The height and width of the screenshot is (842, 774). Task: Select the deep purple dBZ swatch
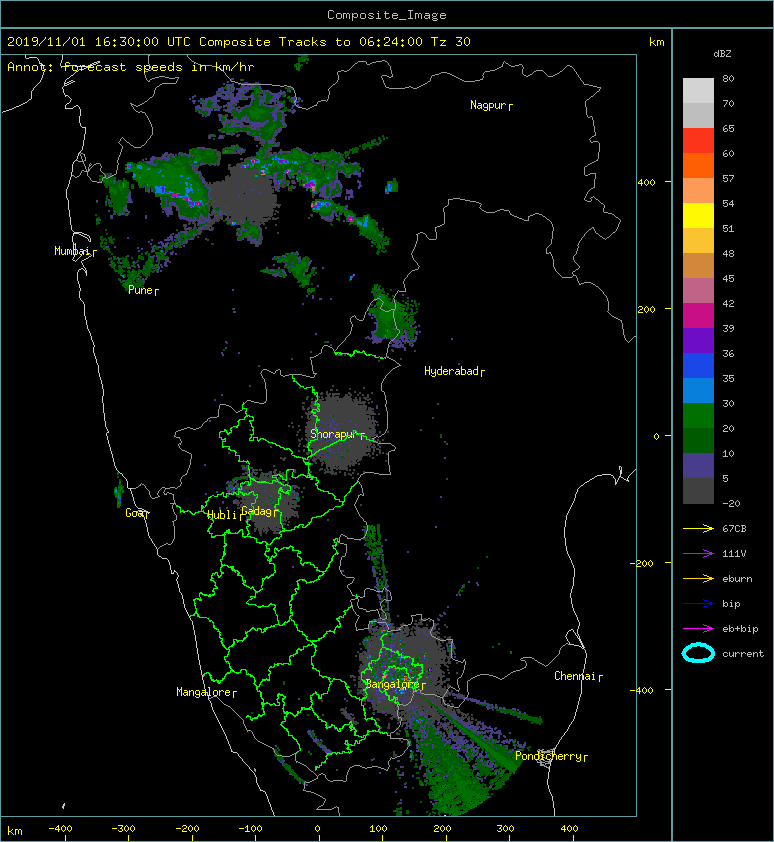pos(698,340)
